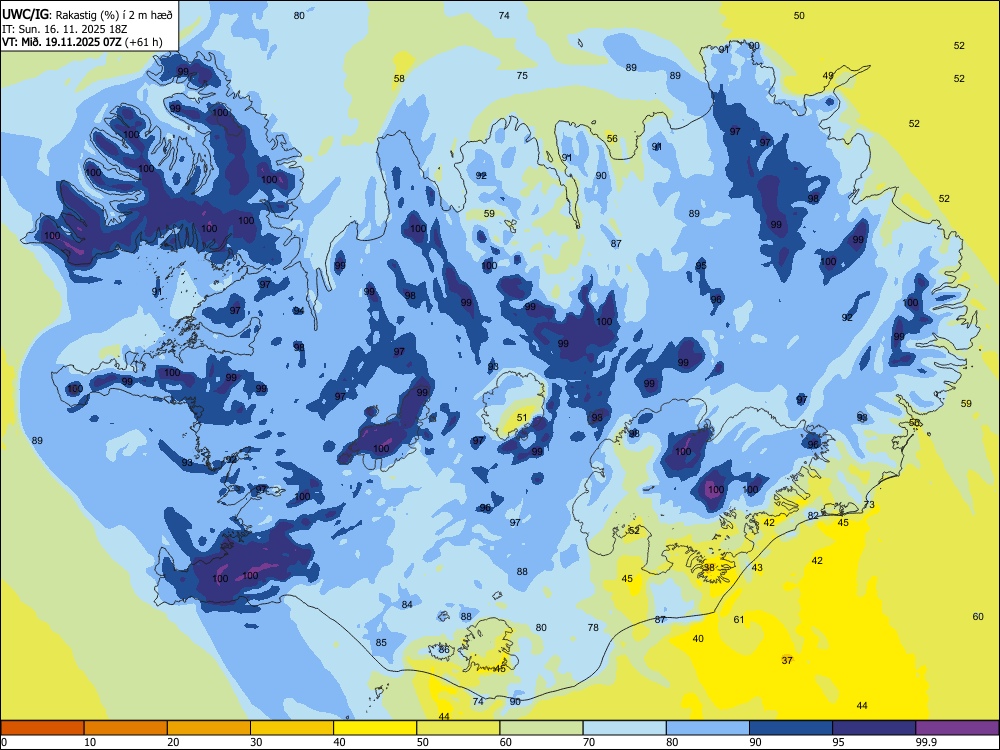Click the map value 73
This screenshot has width=1000, height=750.
[x=869, y=504]
